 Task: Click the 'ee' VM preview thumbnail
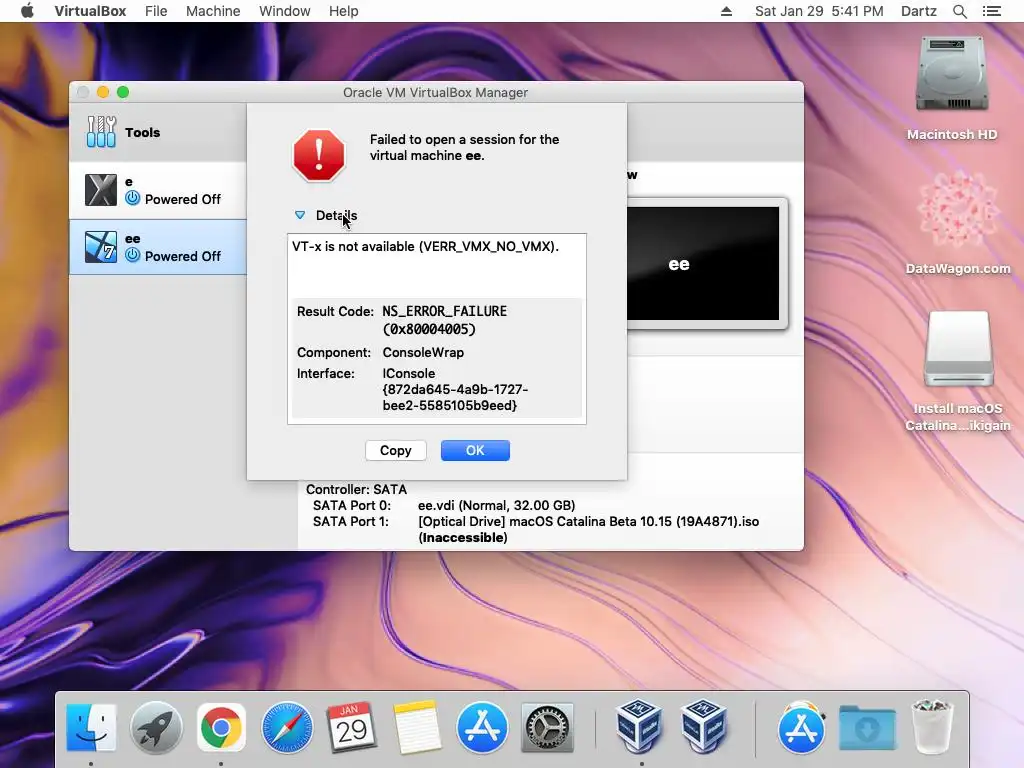coord(703,264)
